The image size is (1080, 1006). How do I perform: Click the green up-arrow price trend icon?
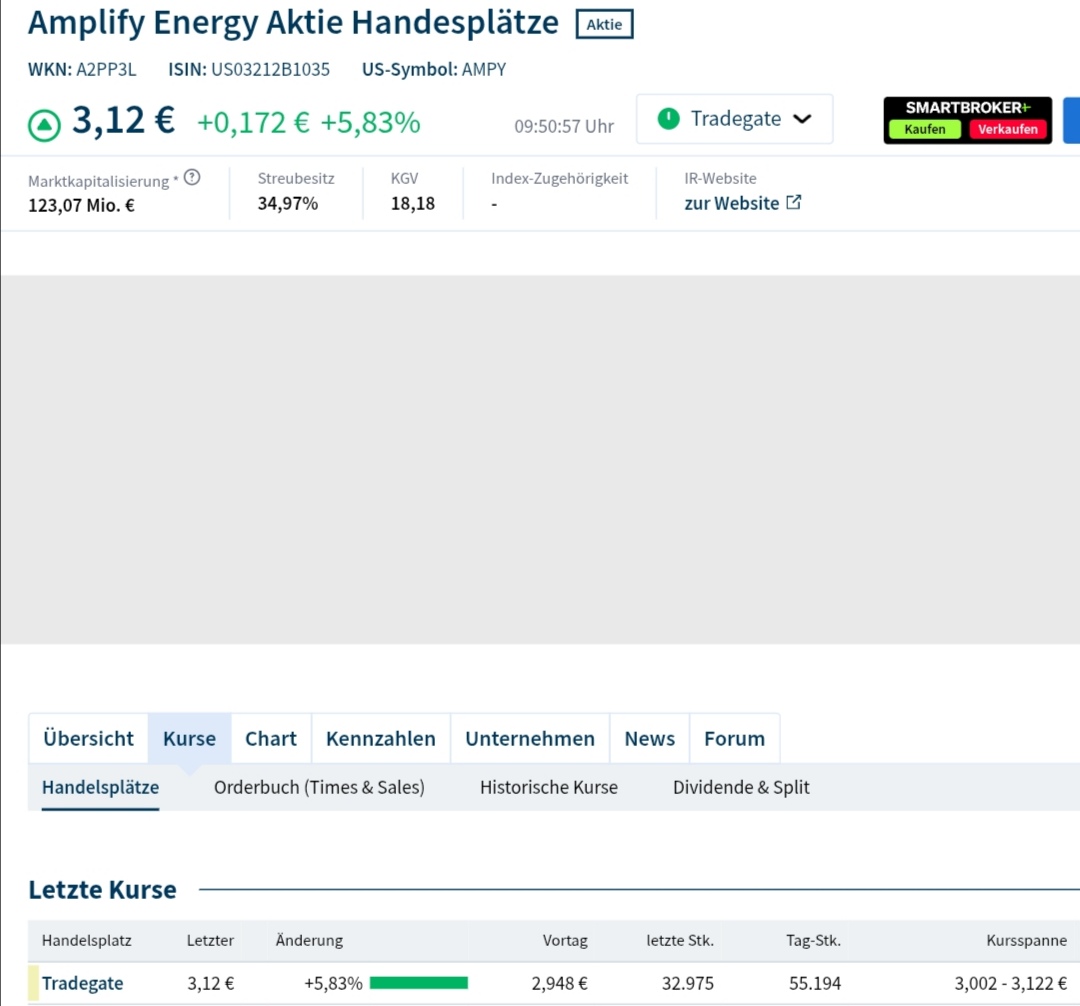point(44,125)
